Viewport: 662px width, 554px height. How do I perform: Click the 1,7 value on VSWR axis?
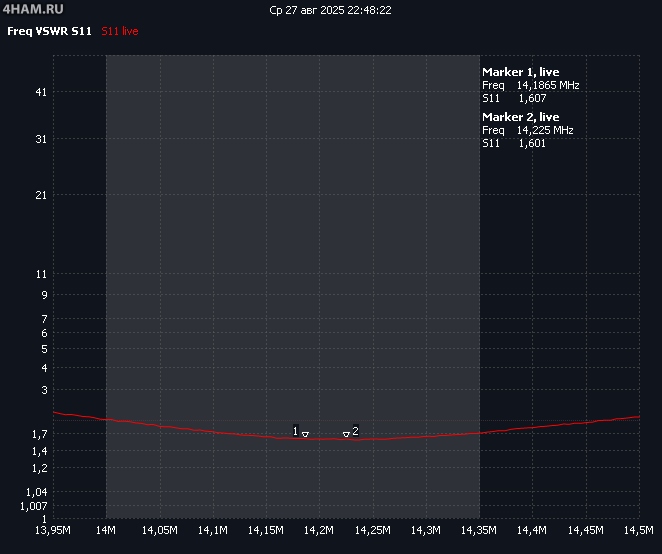[x=39, y=434]
